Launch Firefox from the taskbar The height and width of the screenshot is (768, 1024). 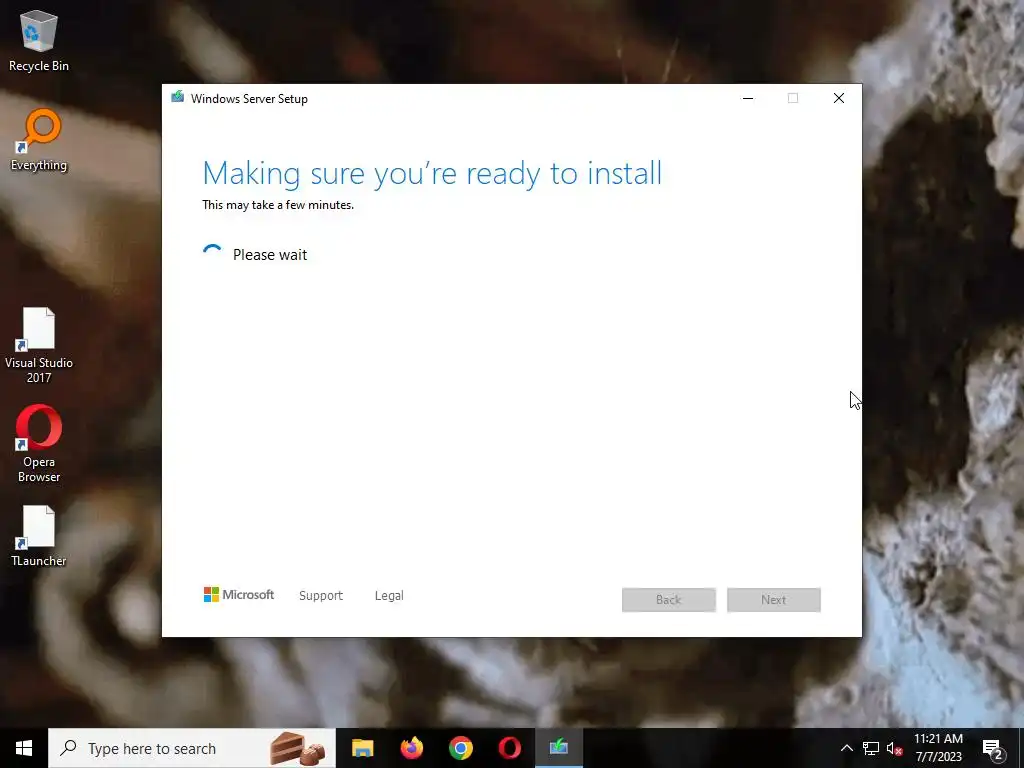pos(412,748)
